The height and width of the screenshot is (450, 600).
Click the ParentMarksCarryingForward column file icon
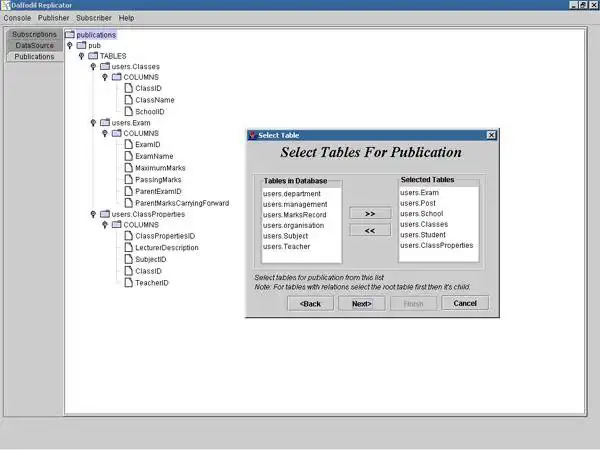(129, 203)
